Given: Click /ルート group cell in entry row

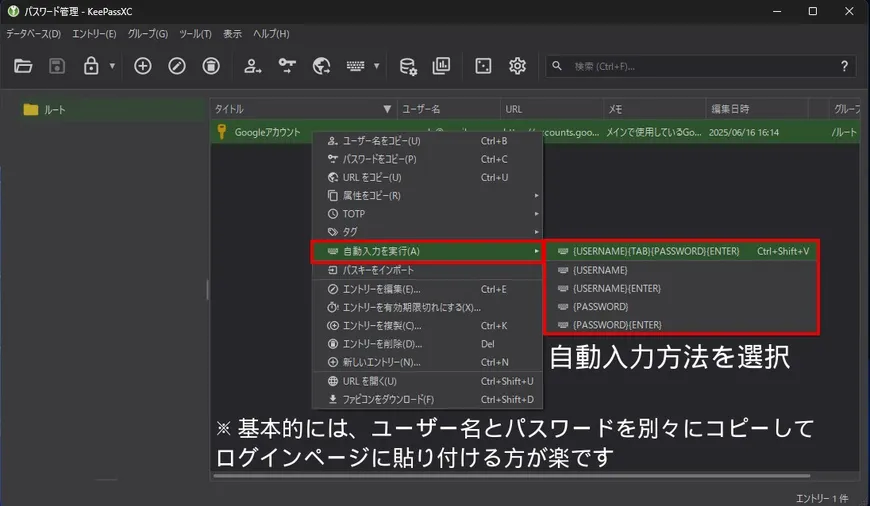Looking at the screenshot, I should pyautogui.click(x=844, y=133).
